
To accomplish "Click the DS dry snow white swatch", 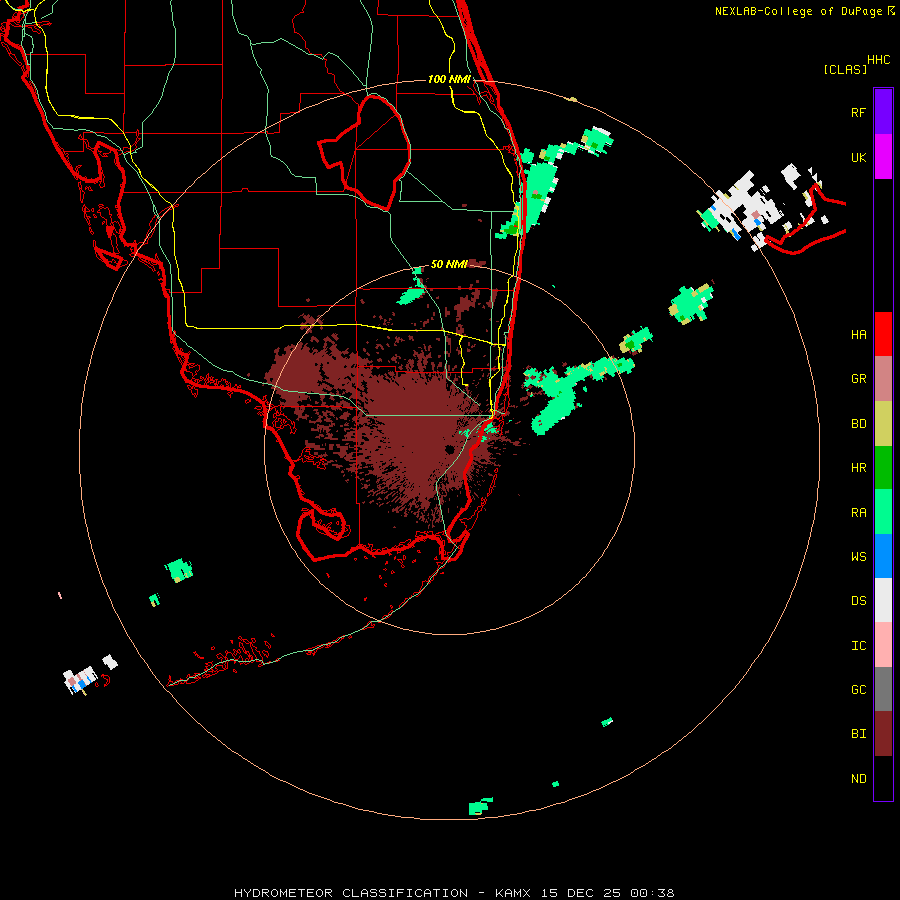I will [x=883, y=600].
